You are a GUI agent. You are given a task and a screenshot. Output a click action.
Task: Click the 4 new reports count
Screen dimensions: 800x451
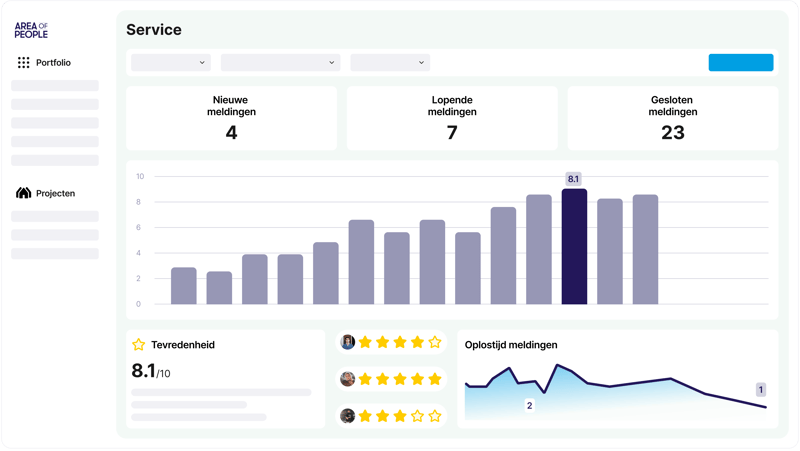point(232,133)
